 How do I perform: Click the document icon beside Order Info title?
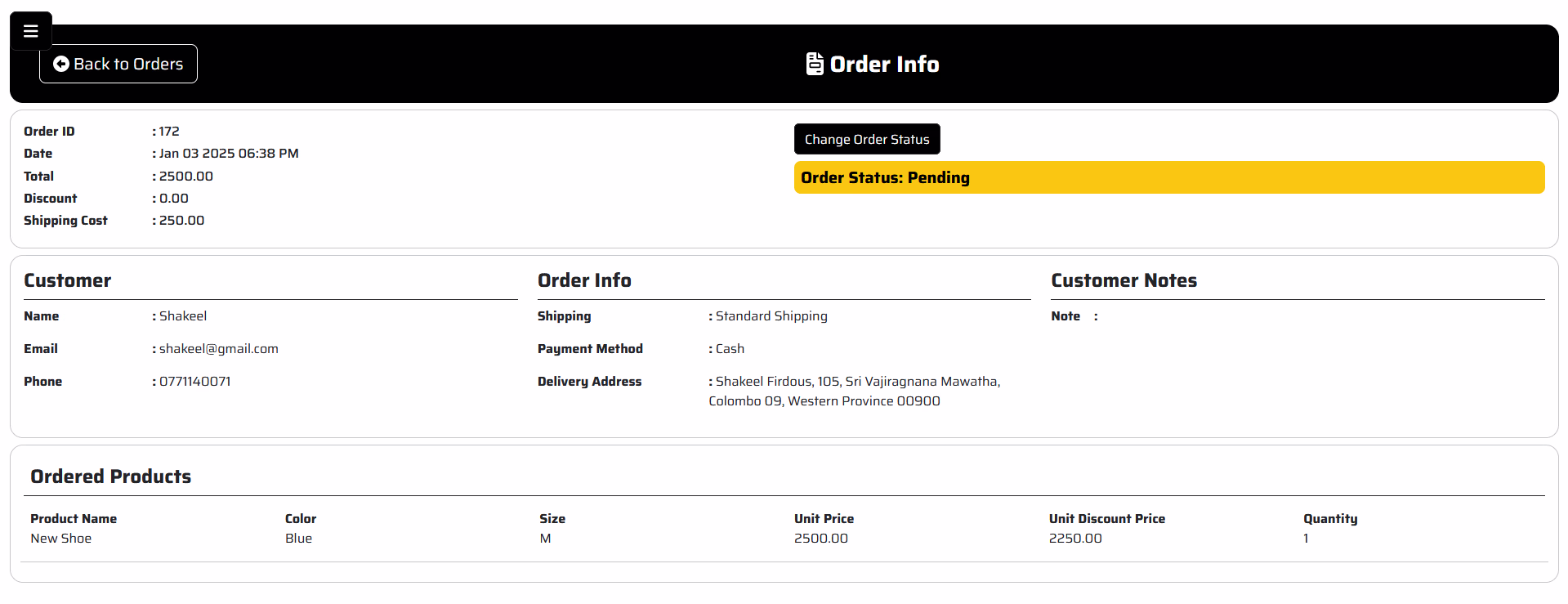(815, 64)
